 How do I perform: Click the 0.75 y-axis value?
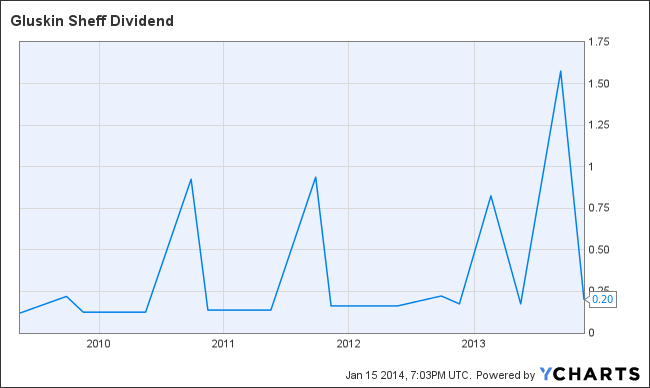point(599,208)
